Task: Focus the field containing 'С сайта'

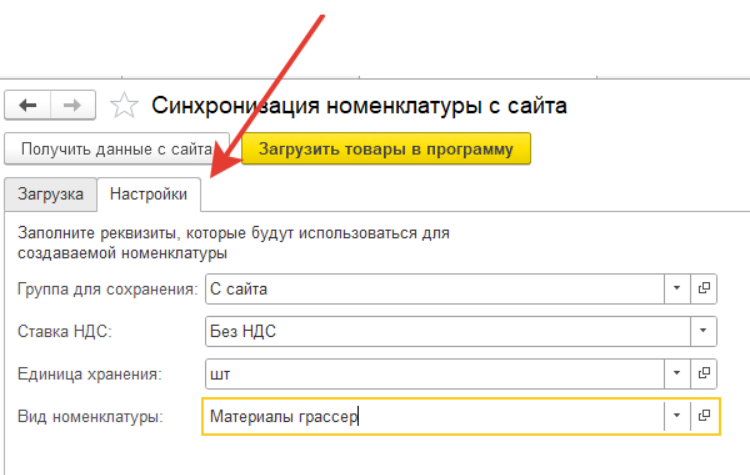Action: 434,288
